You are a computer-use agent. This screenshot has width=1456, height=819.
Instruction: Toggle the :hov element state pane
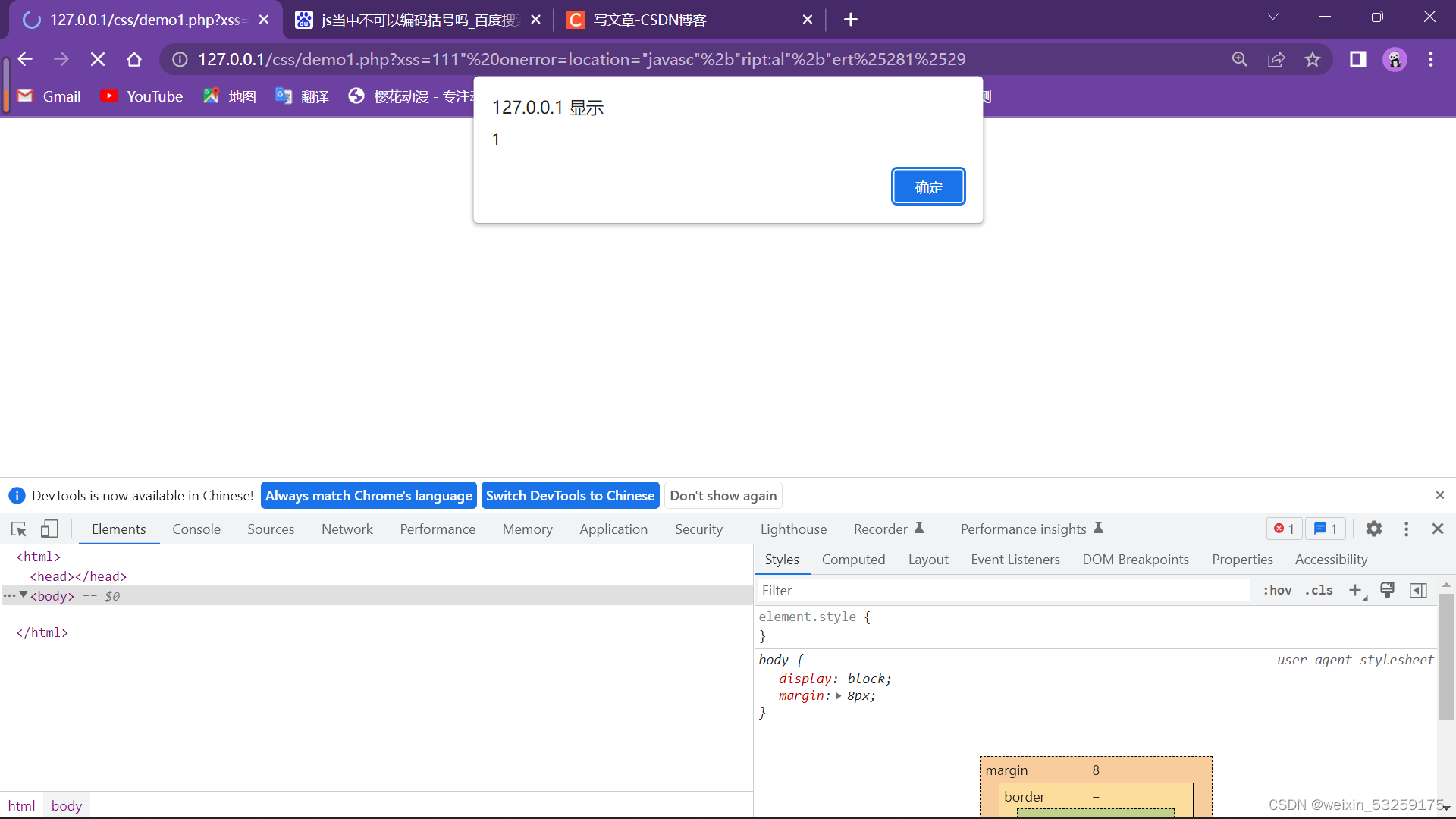[x=1278, y=590]
